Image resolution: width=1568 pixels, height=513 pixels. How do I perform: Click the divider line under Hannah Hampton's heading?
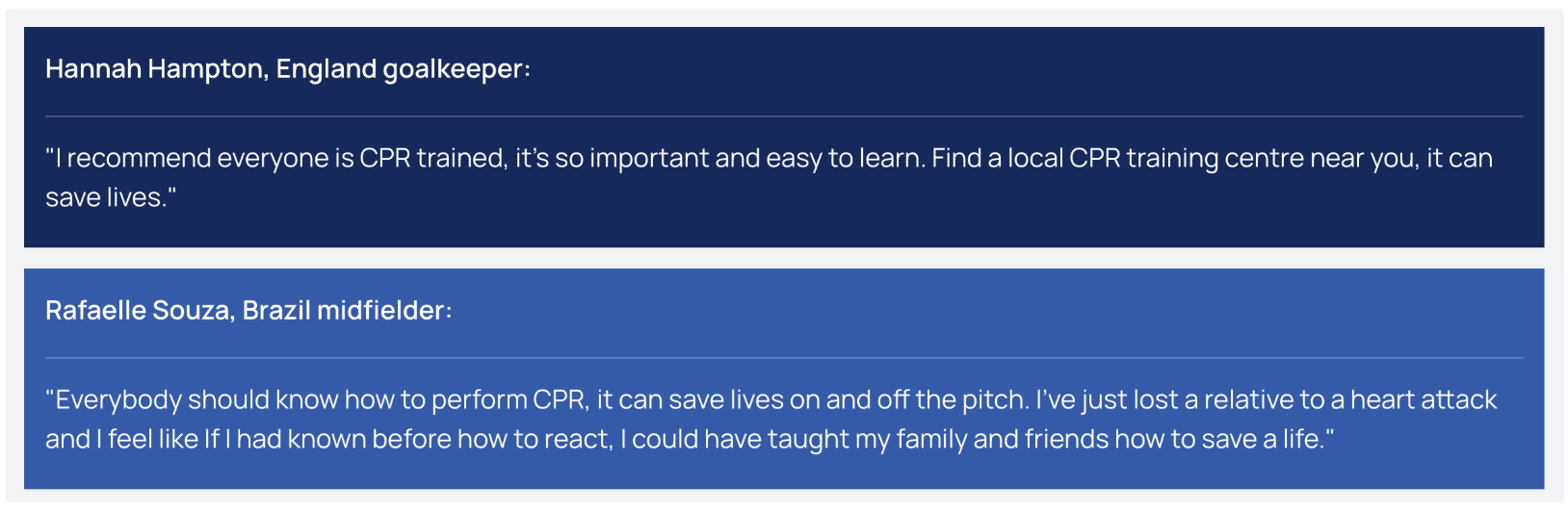[x=784, y=116]
